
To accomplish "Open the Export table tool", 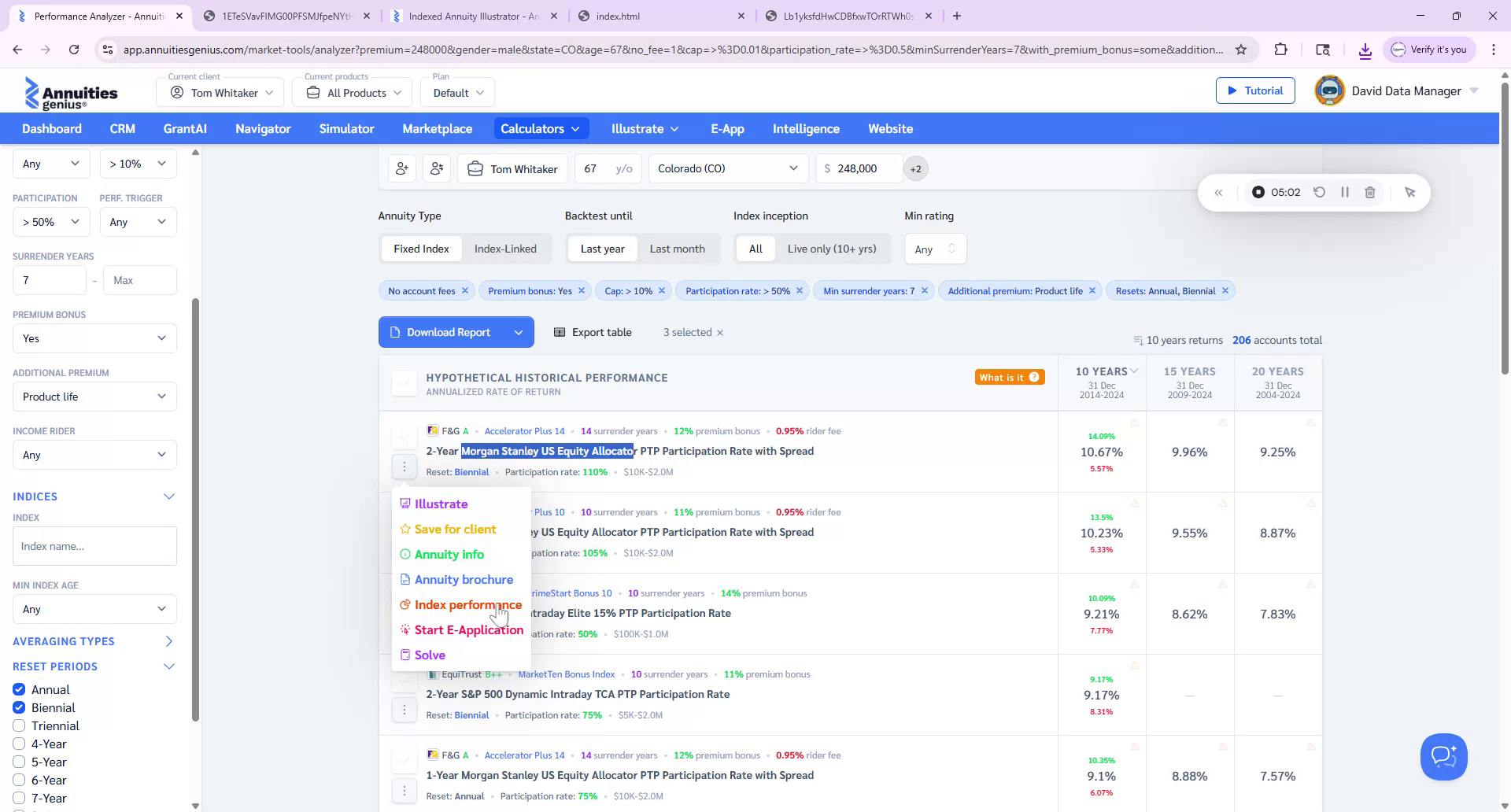I will 593,332.
